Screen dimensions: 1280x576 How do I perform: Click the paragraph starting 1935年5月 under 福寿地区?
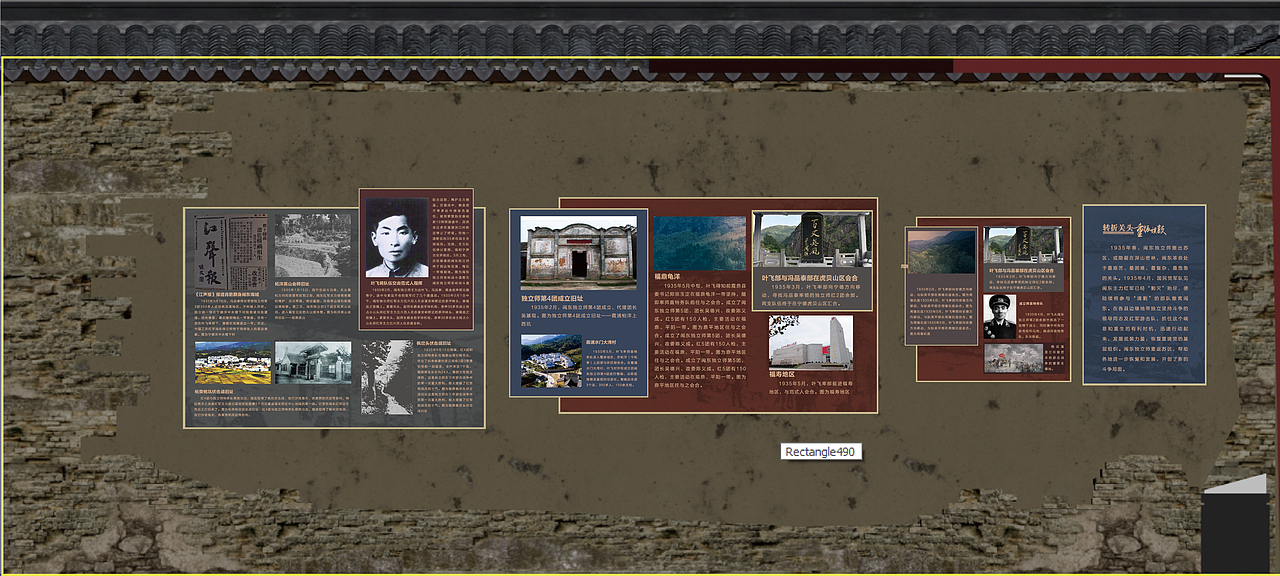811,387
